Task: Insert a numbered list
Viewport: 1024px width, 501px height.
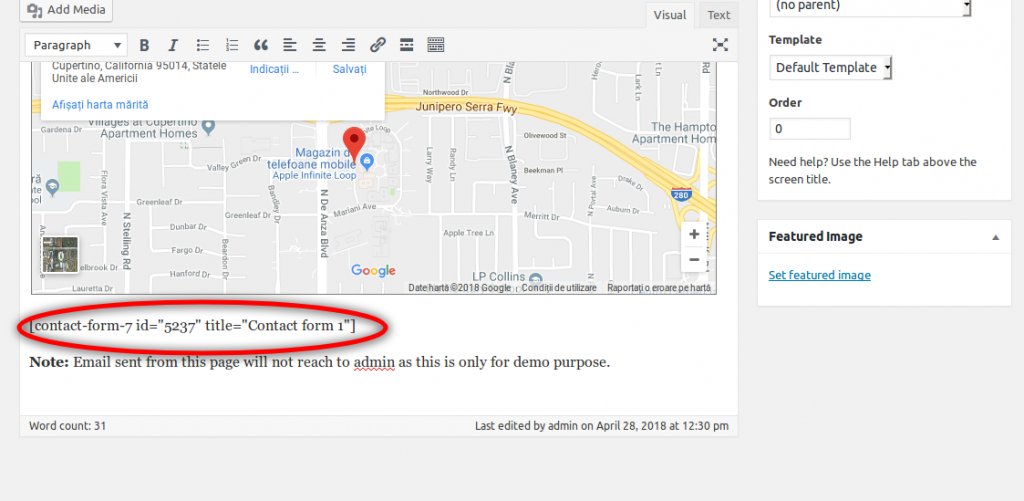Action: tap(232, 45)
